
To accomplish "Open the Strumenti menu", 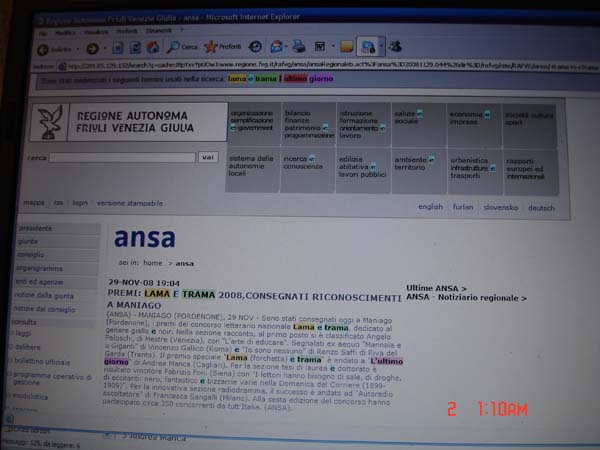I will (158, 31).
